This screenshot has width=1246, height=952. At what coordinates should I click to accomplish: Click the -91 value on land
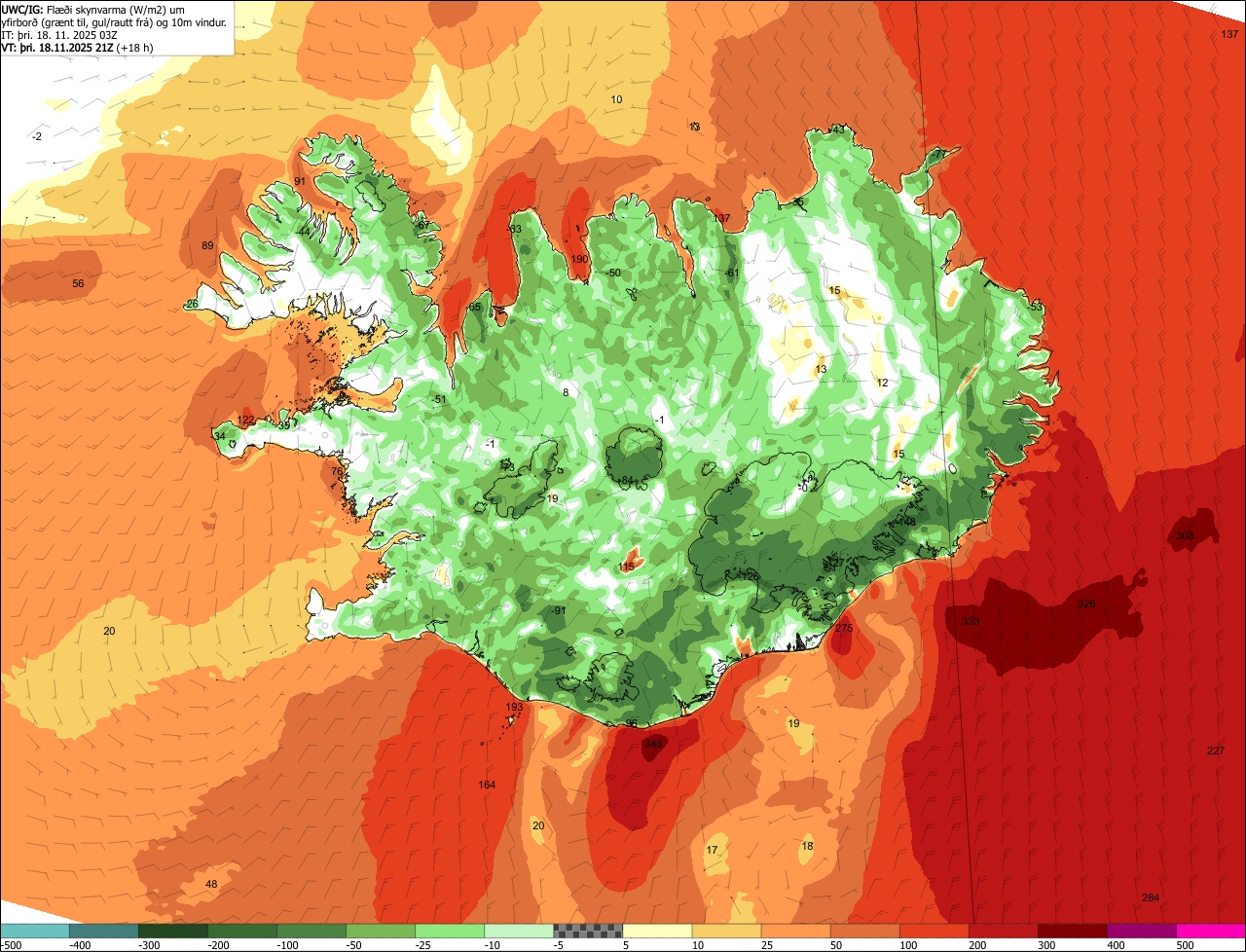(x=558, y=610)
